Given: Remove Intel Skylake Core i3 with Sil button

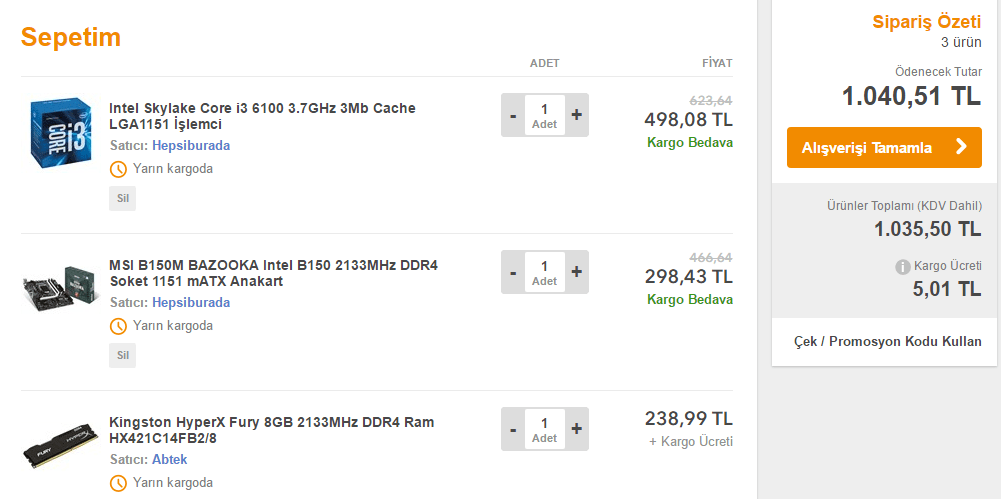Looking at the screenshot, I should coord(122,198).
